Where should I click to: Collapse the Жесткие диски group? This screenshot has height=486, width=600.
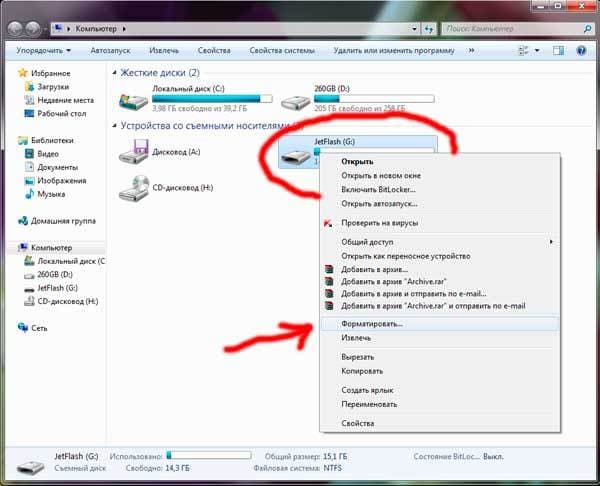click(114, 73)
